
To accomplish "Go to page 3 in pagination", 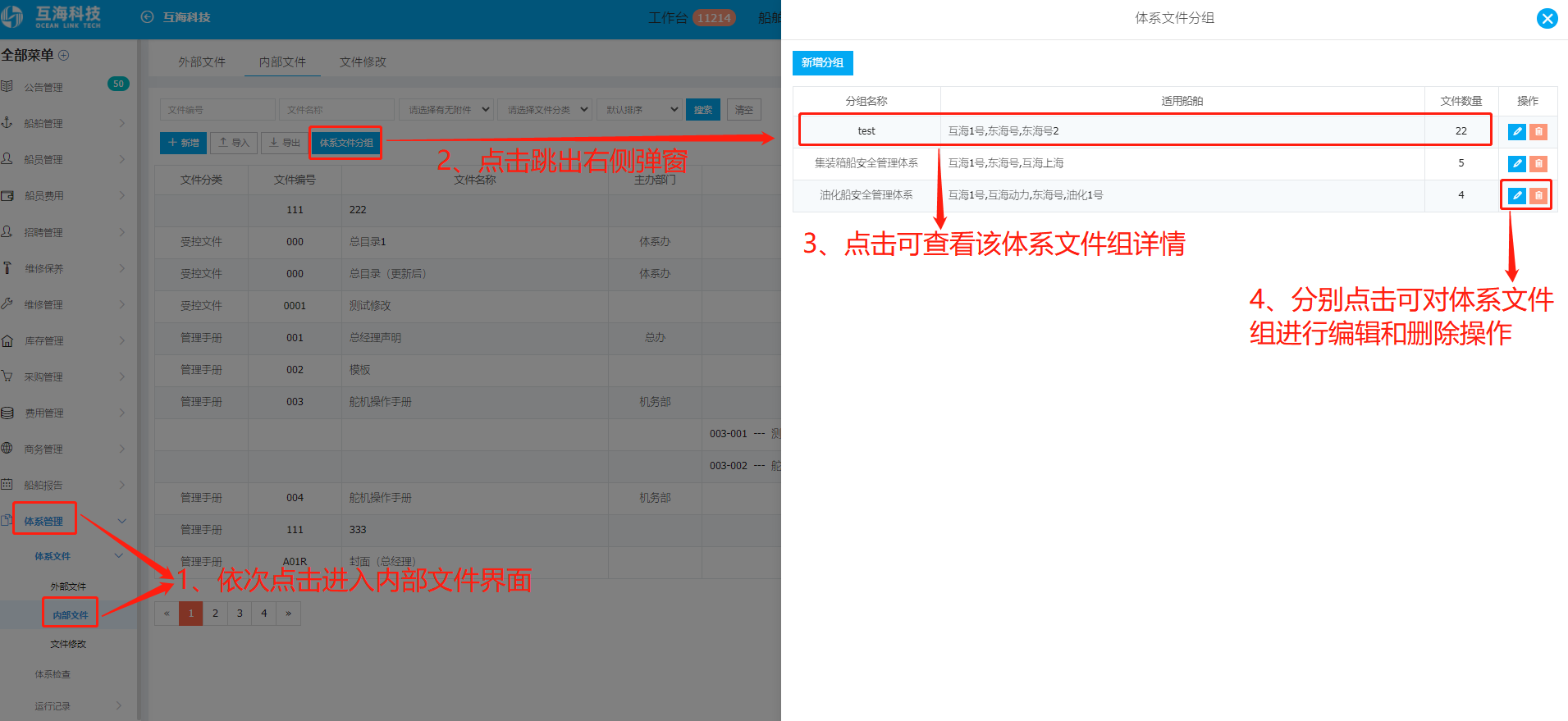I will (x=240, y=614).
